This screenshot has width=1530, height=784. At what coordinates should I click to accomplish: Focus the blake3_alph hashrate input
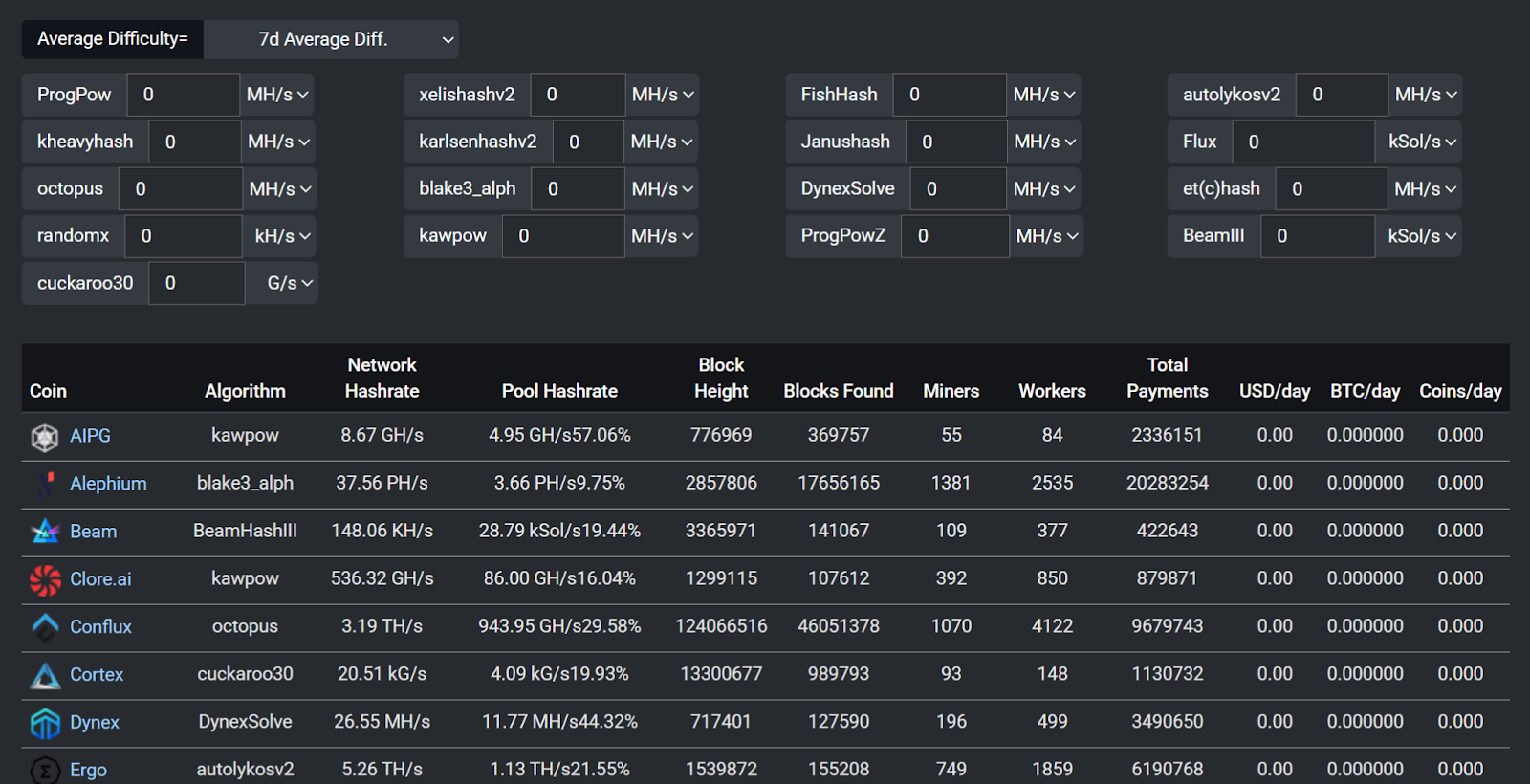click(578, 189)
